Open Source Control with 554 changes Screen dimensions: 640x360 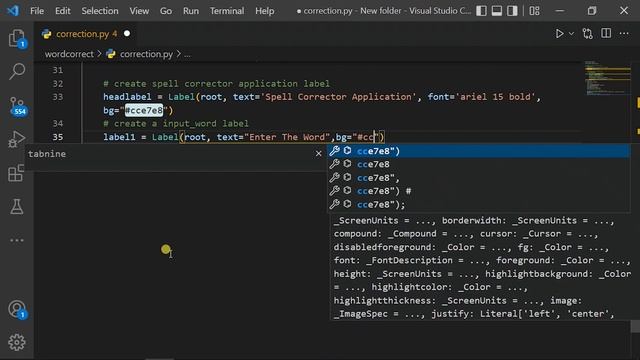click(x=17, y=106)
